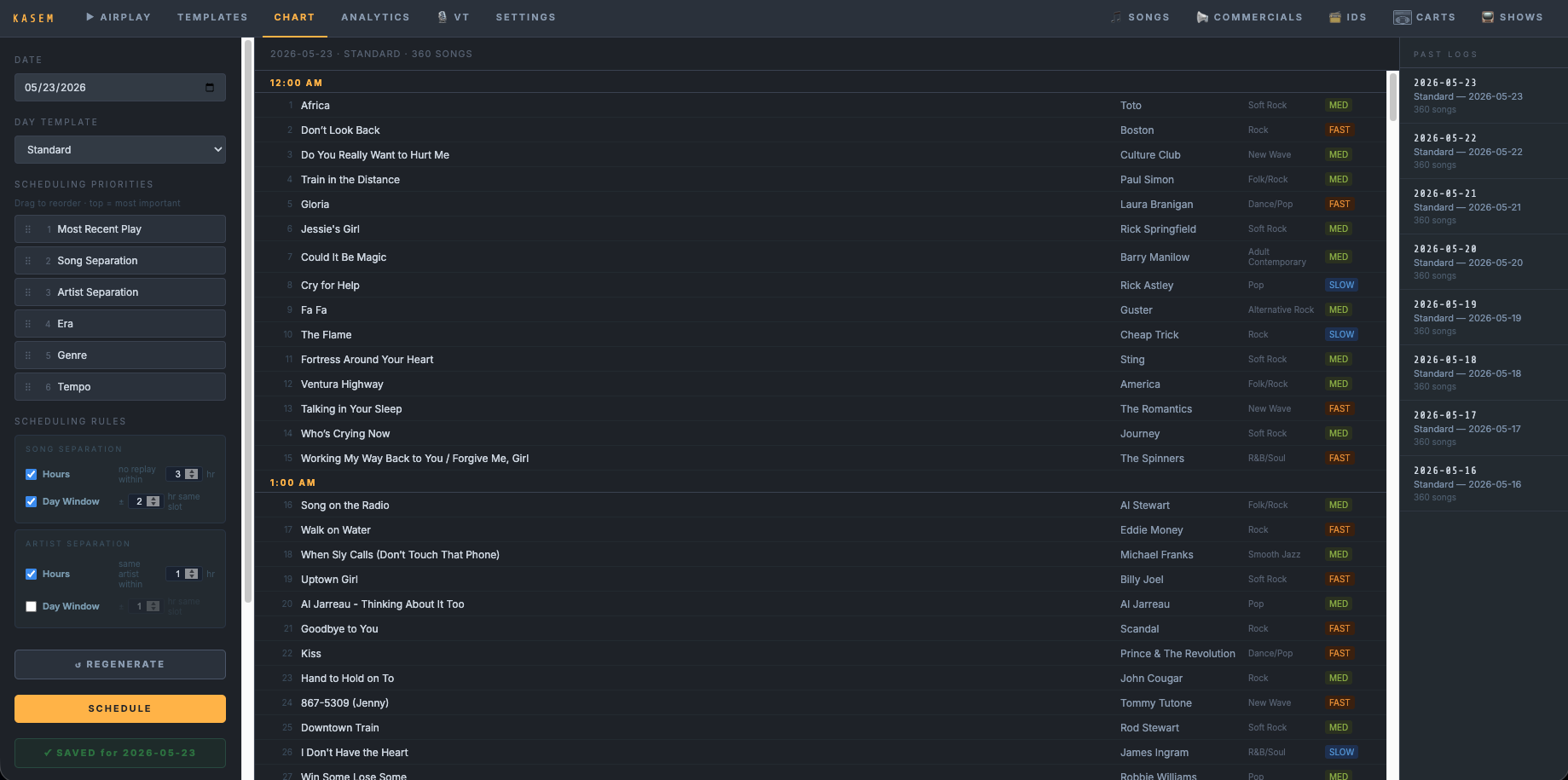Click the FAST tag on Uptown Girl
This screenshot has height=780, width=1568.
coord(1339,580)
